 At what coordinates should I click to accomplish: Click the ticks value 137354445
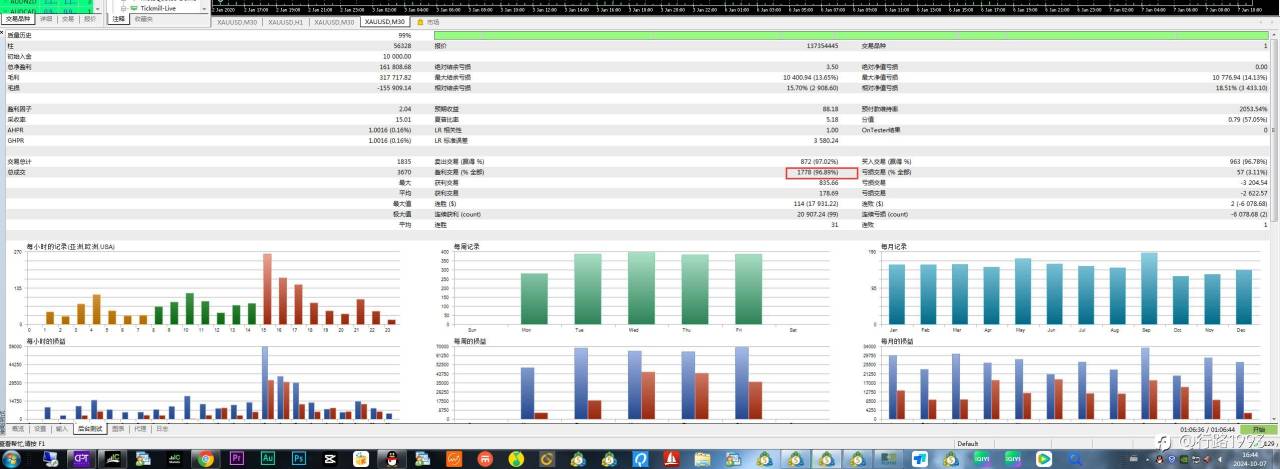click(x=821, y=46)
